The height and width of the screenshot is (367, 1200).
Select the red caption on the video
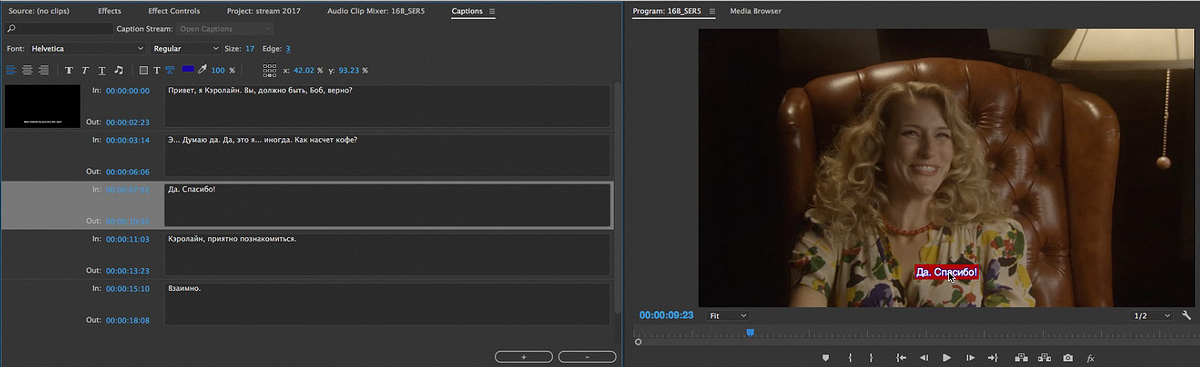946,272
